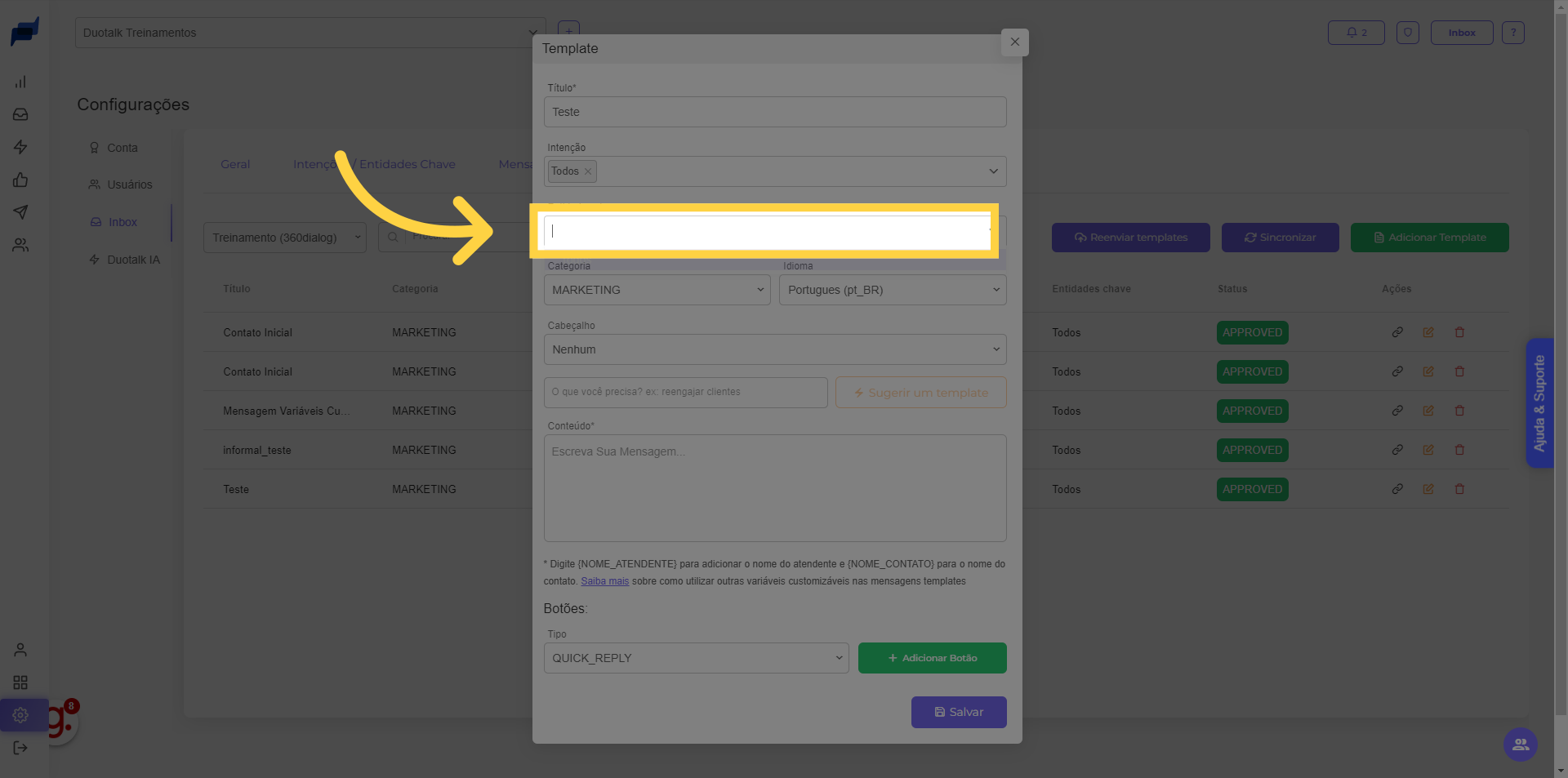Click the paper plane campaigns icon
This screenshot has height=778, width=1568.
click(x=20, y=212)
